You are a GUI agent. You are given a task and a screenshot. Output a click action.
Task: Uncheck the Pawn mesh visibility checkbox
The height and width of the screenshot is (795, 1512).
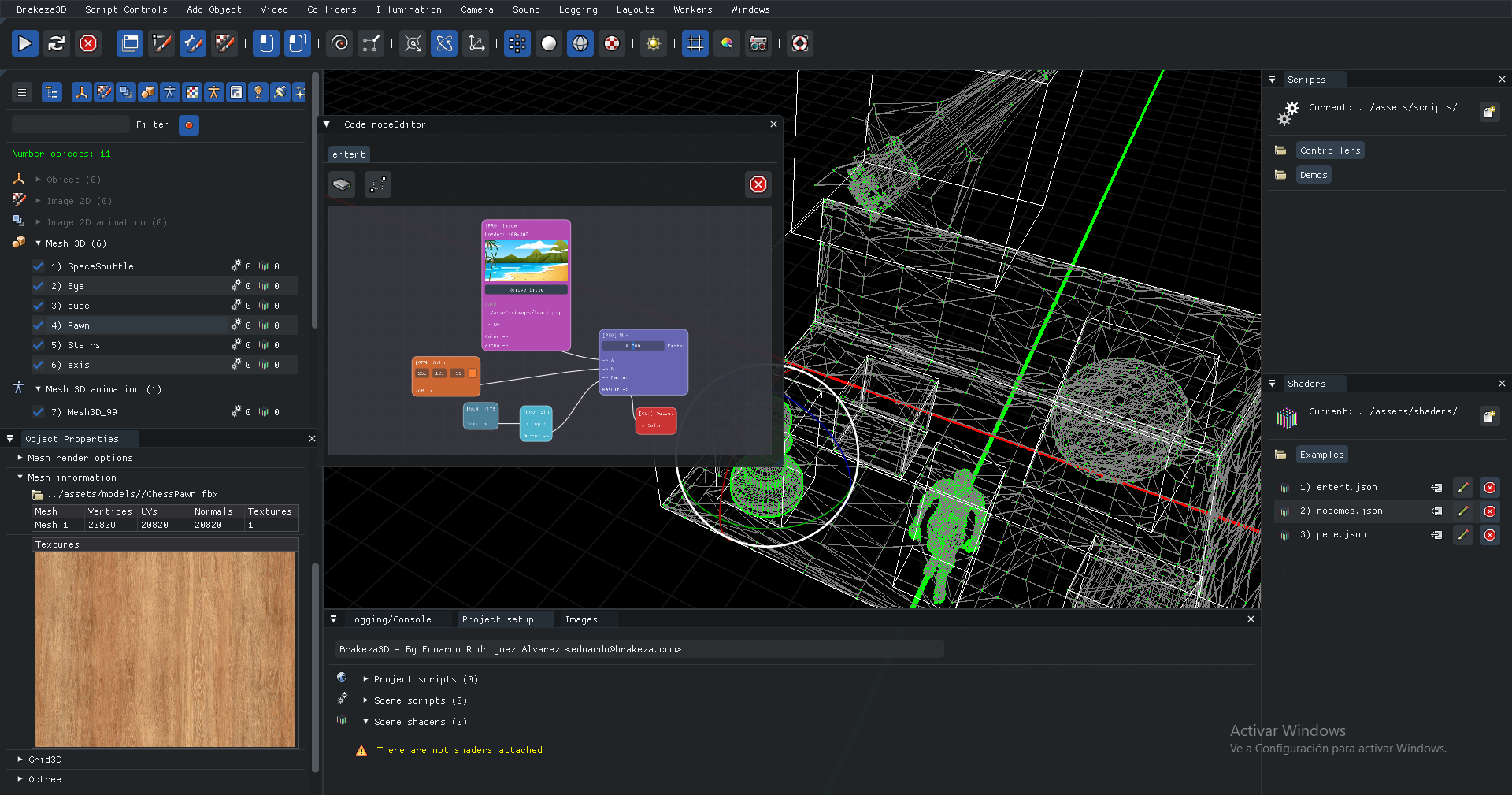click(37, 325)
